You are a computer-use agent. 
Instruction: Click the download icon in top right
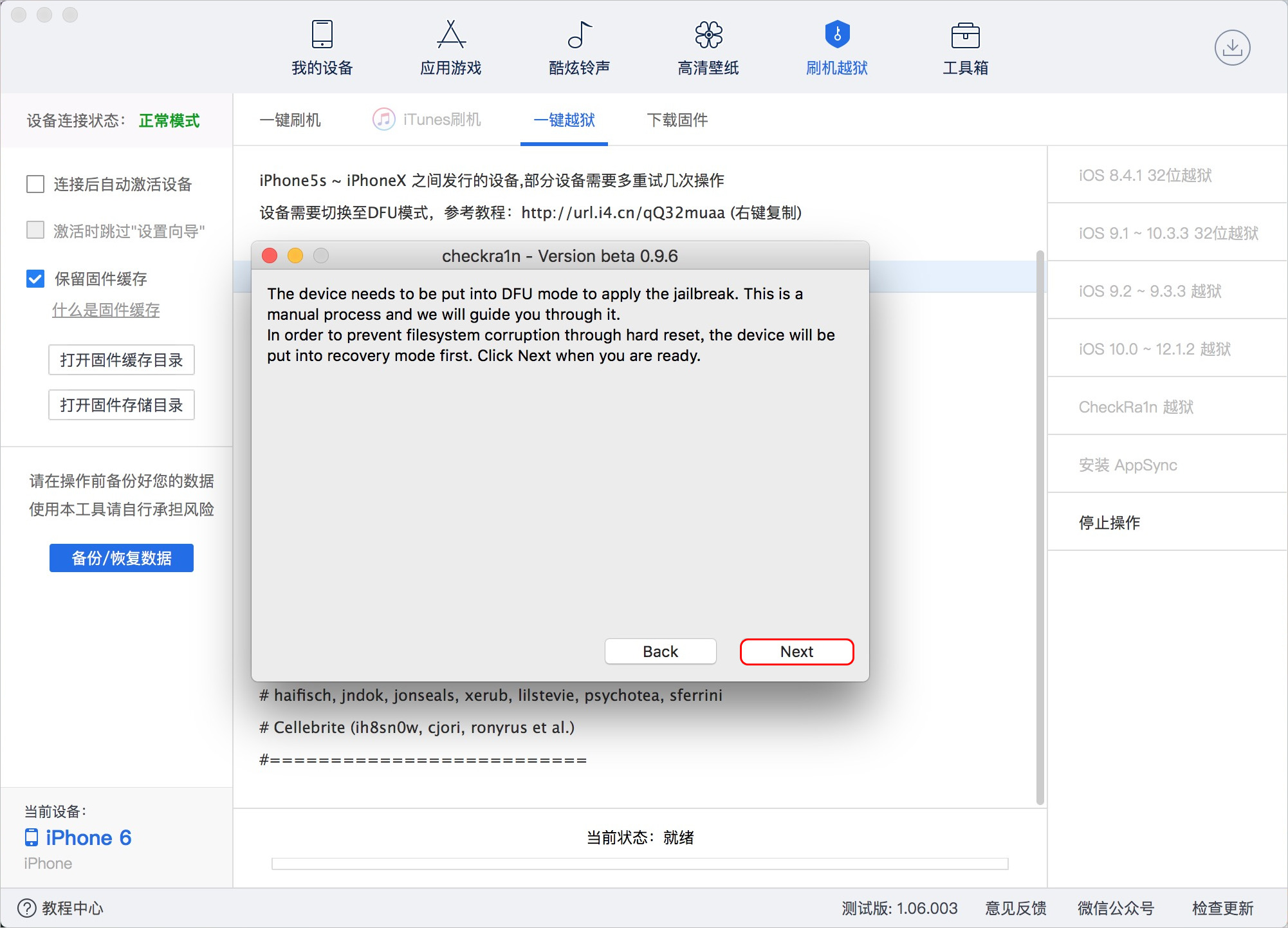1232,47
